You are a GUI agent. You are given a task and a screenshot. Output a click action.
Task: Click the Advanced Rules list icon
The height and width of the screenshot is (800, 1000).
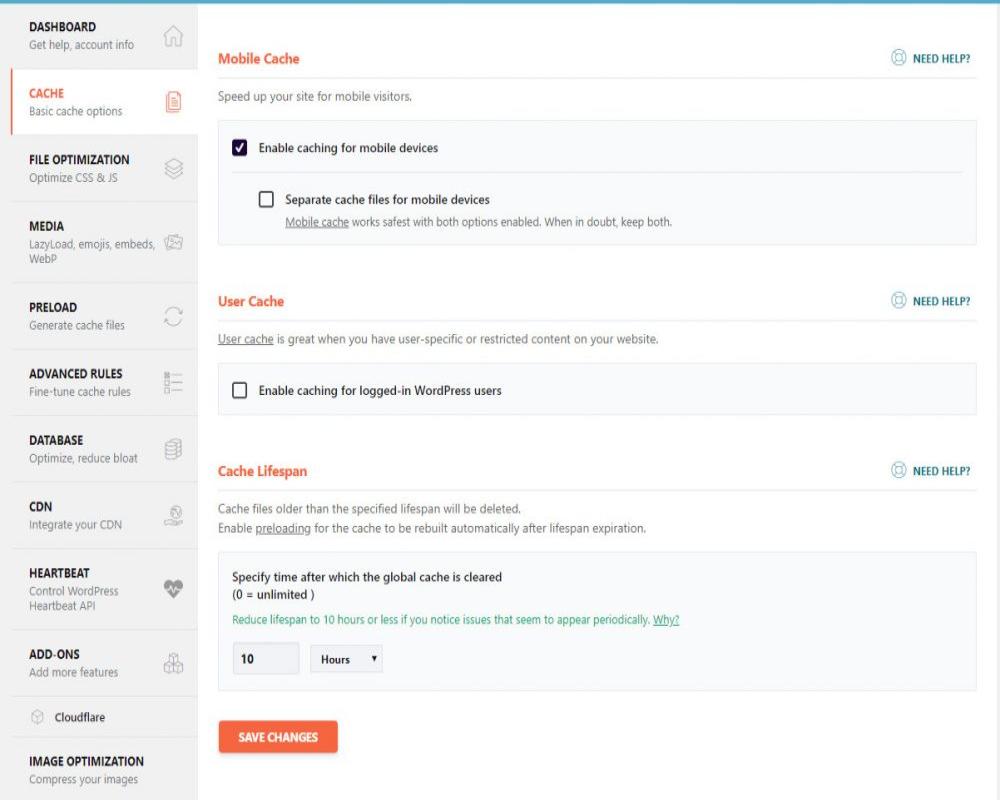coord(173,382)
